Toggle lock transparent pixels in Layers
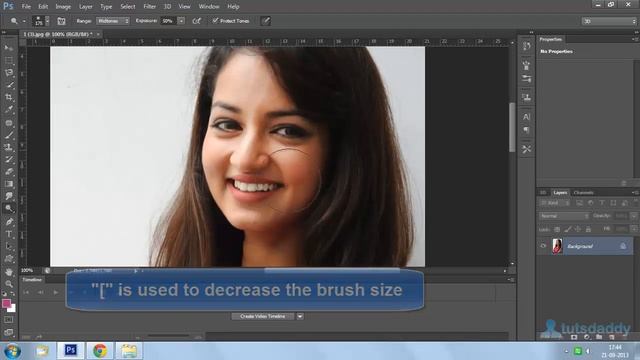The image size is (640, 360). tap(557, 230)
